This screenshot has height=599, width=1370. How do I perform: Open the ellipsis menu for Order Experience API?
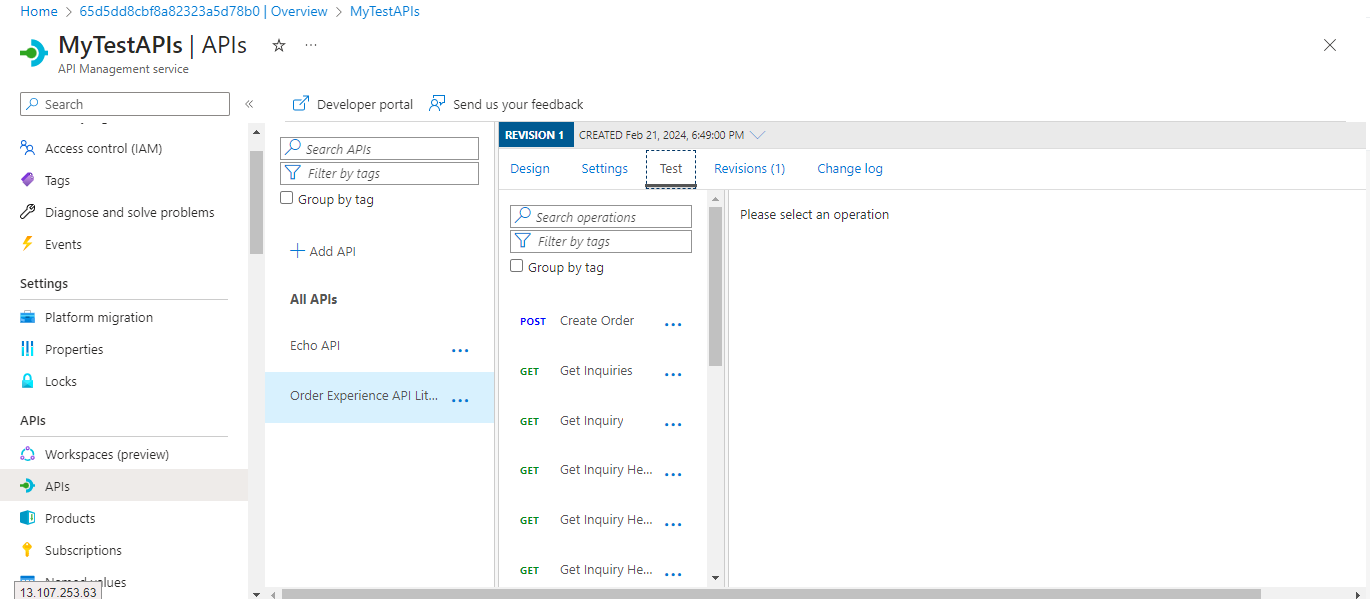click(460, 401)
